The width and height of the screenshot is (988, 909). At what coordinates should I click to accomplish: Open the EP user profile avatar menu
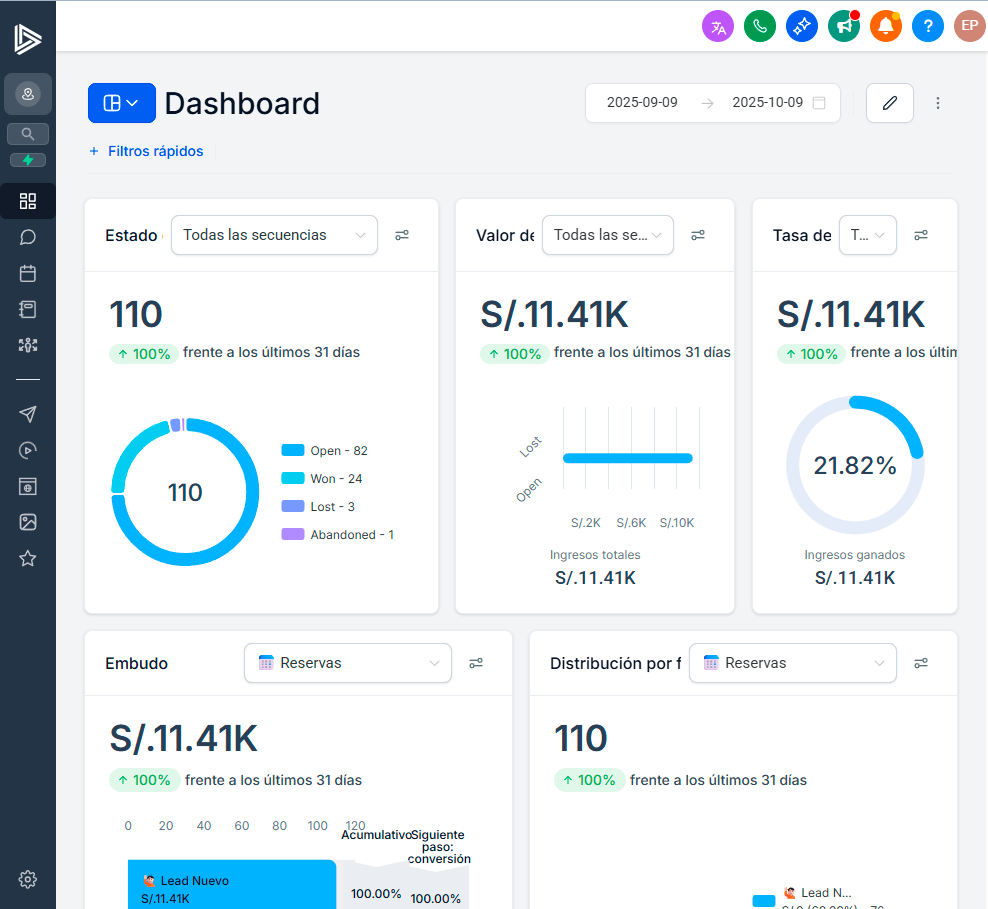click(969, 27)
